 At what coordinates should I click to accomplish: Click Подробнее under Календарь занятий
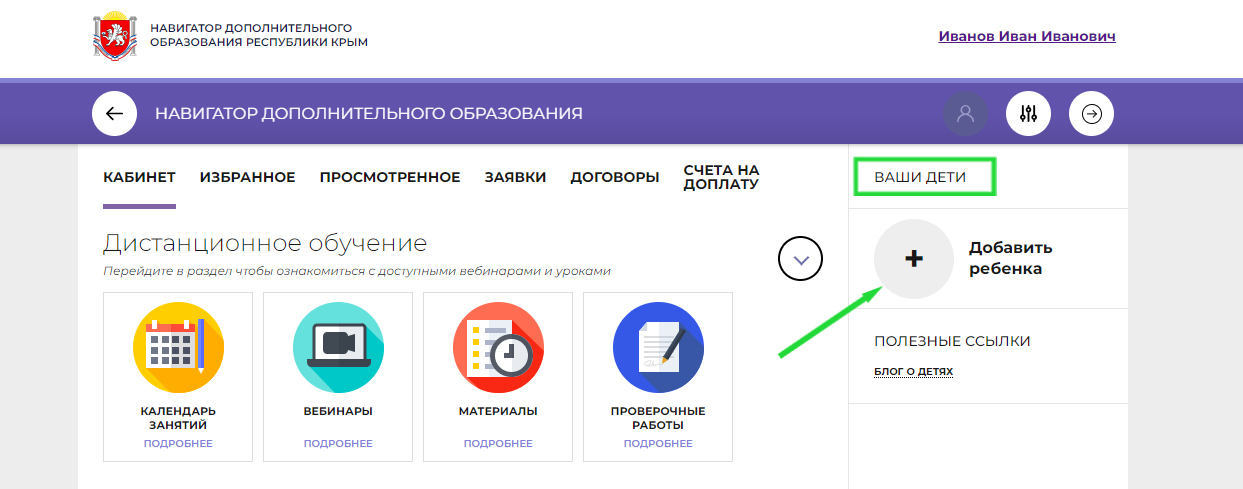178,443
